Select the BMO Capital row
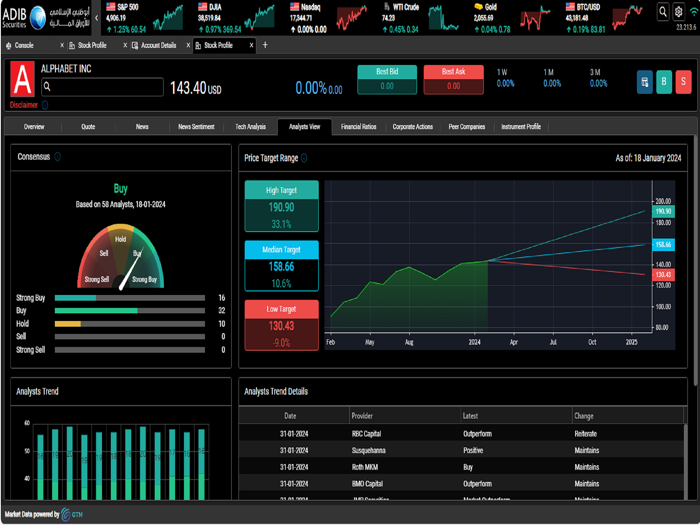Viewport: 700px width, 525px height. click(x=461, y=483)
